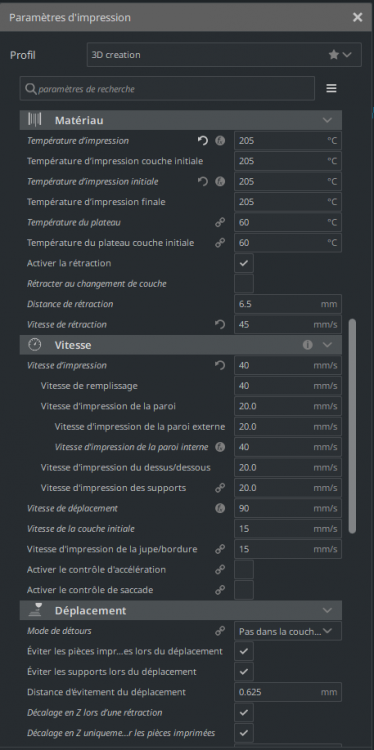Revert the Vitesse de rétraction value
This screenshot has height=750, width=374.
220,324
